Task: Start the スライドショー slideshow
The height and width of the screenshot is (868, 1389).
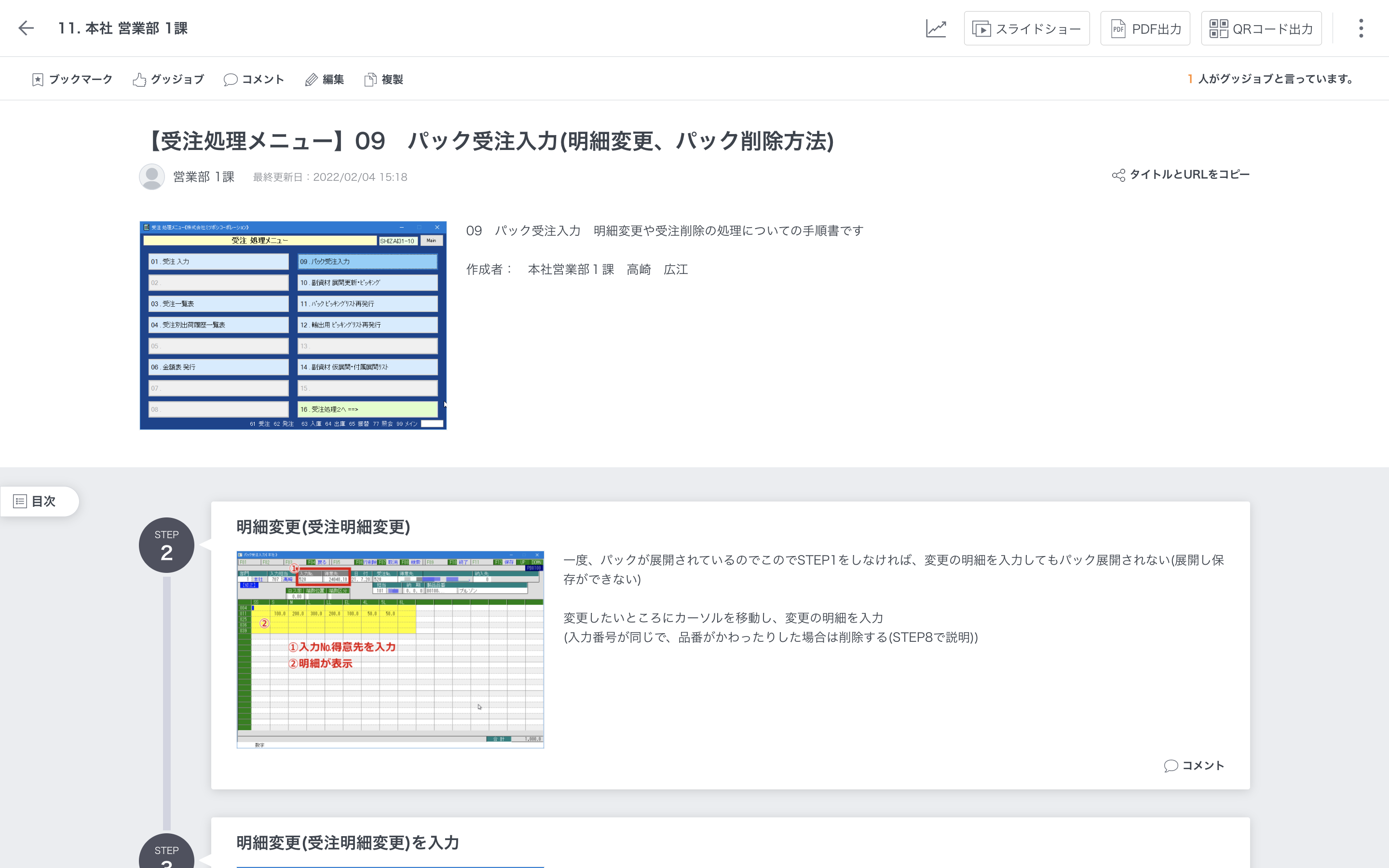Action: [1026, 29]
